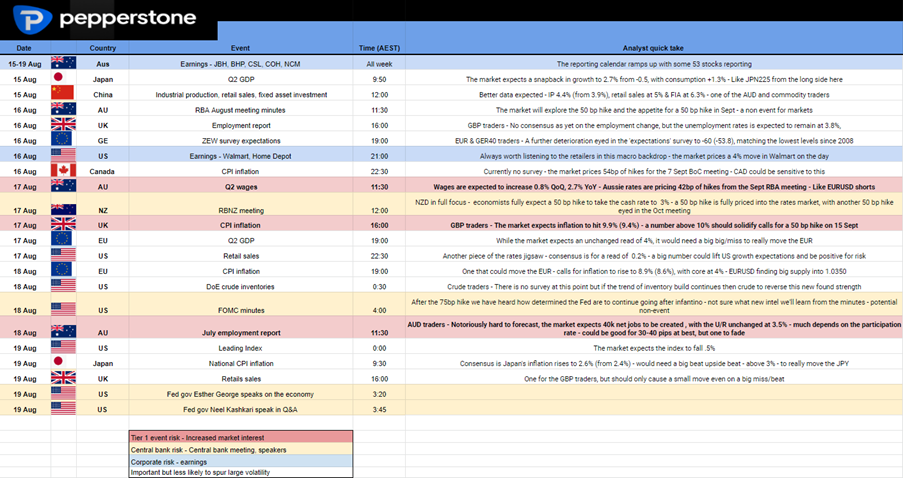Select the 'Q2 wages' event cell
The image size is (903, 478).
(241, 187)
